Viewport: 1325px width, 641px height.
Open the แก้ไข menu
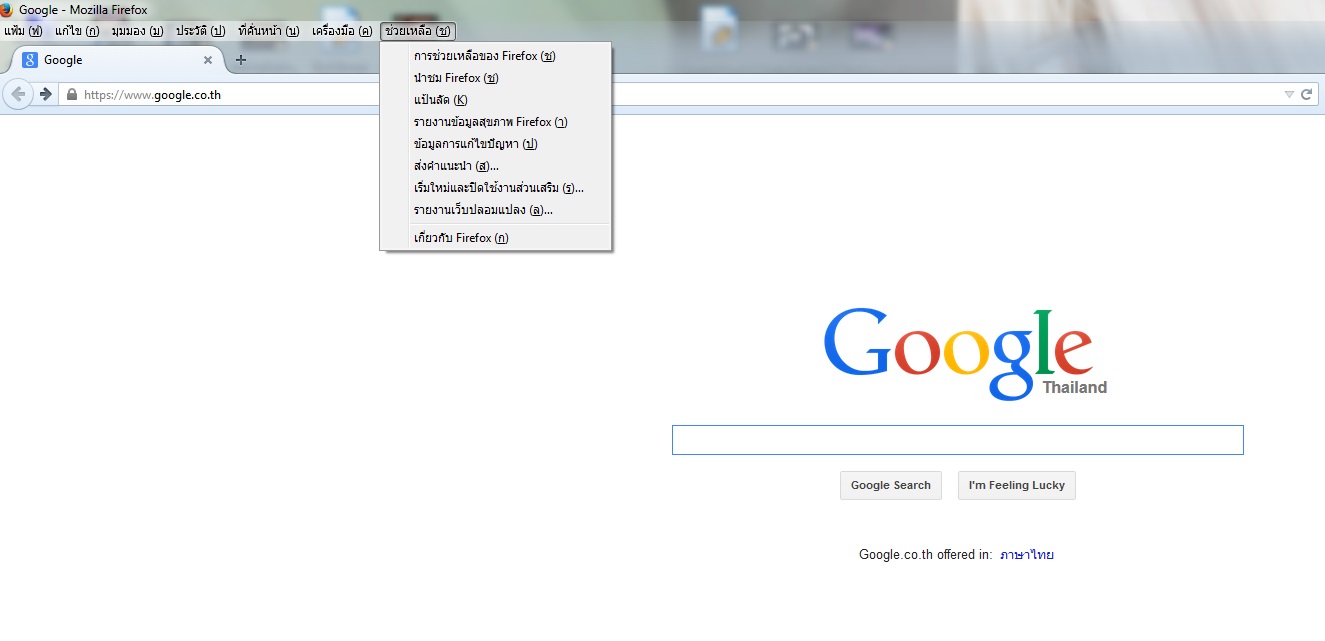[77, 31]
